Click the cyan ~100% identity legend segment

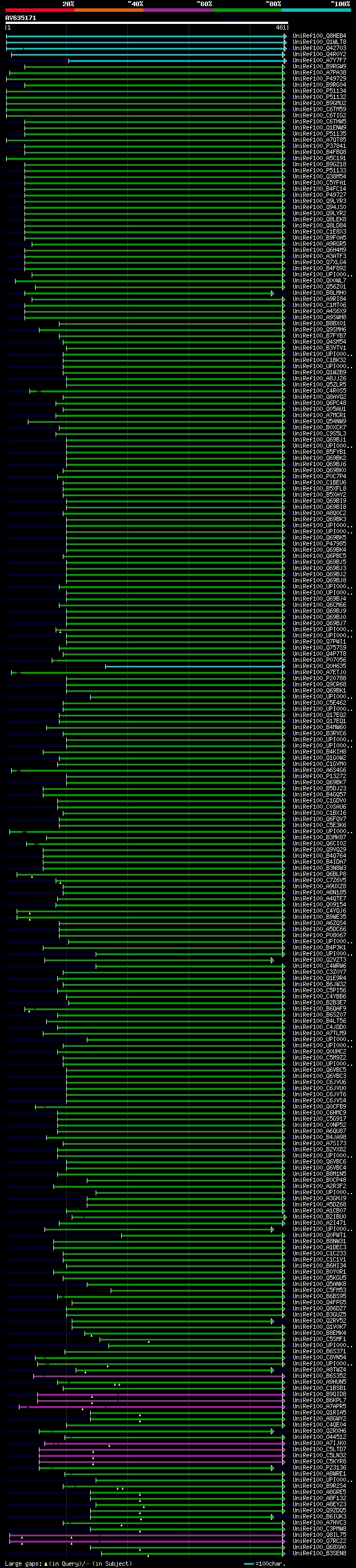click(316, 10)
